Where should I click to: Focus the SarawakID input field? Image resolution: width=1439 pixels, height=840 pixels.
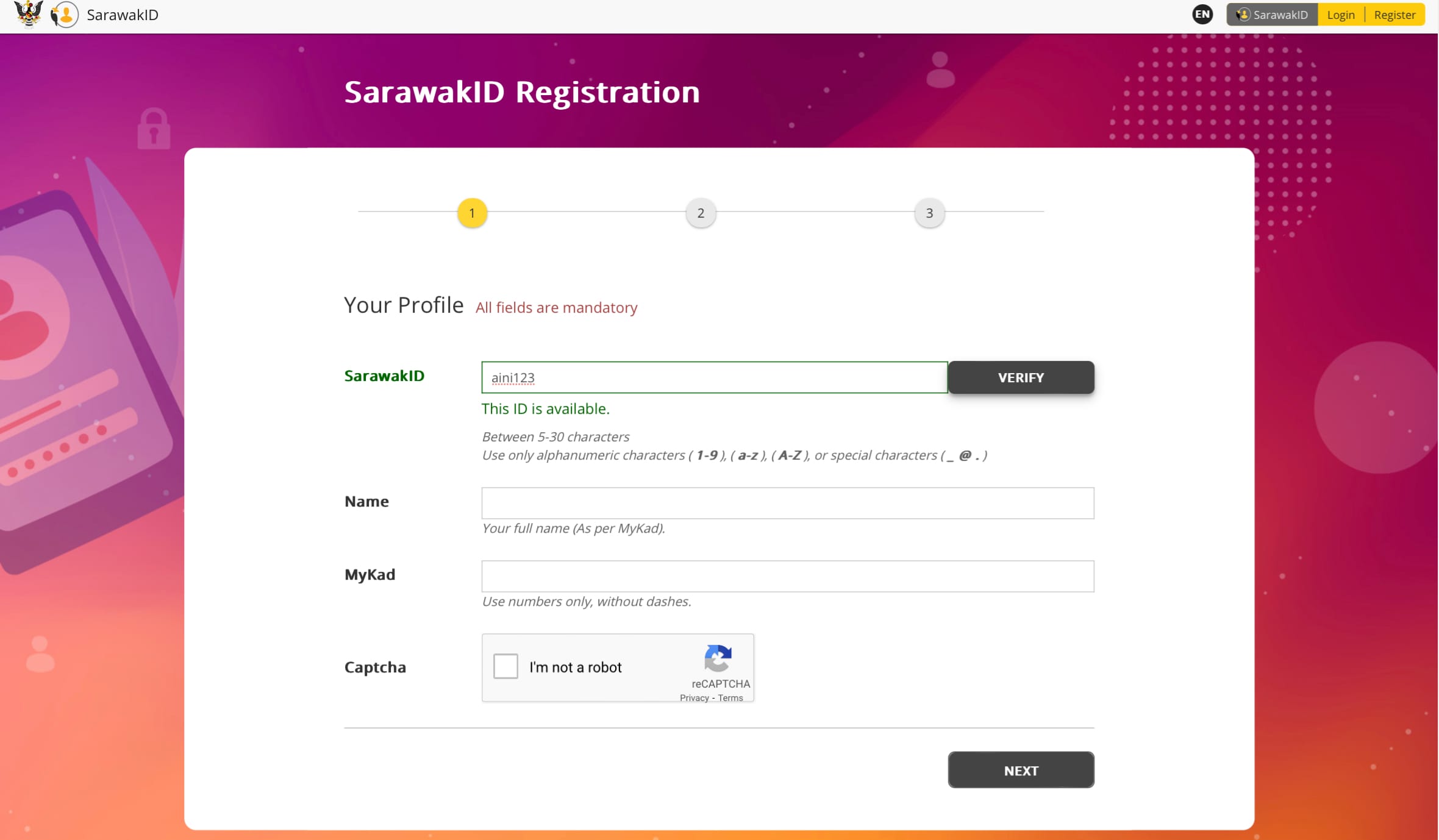714,377
